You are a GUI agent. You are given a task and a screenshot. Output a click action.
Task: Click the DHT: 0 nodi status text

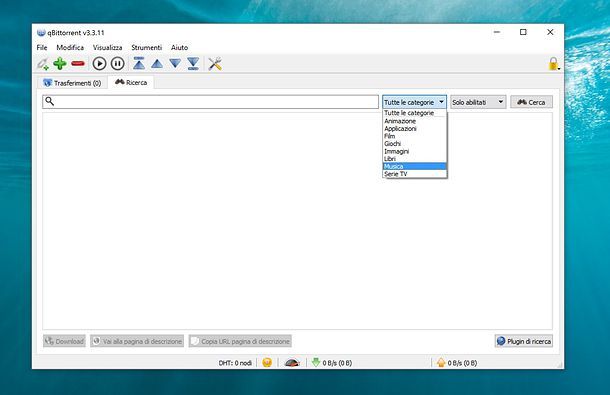point(235,363)
